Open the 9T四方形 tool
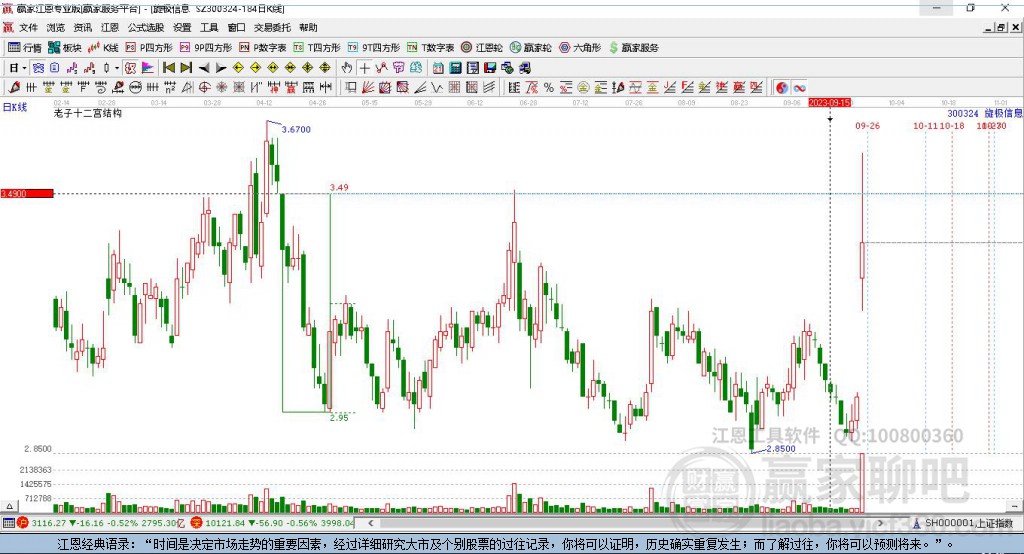Image resolution: width=1024 pixels, height=554 pixels. (374, 48)
